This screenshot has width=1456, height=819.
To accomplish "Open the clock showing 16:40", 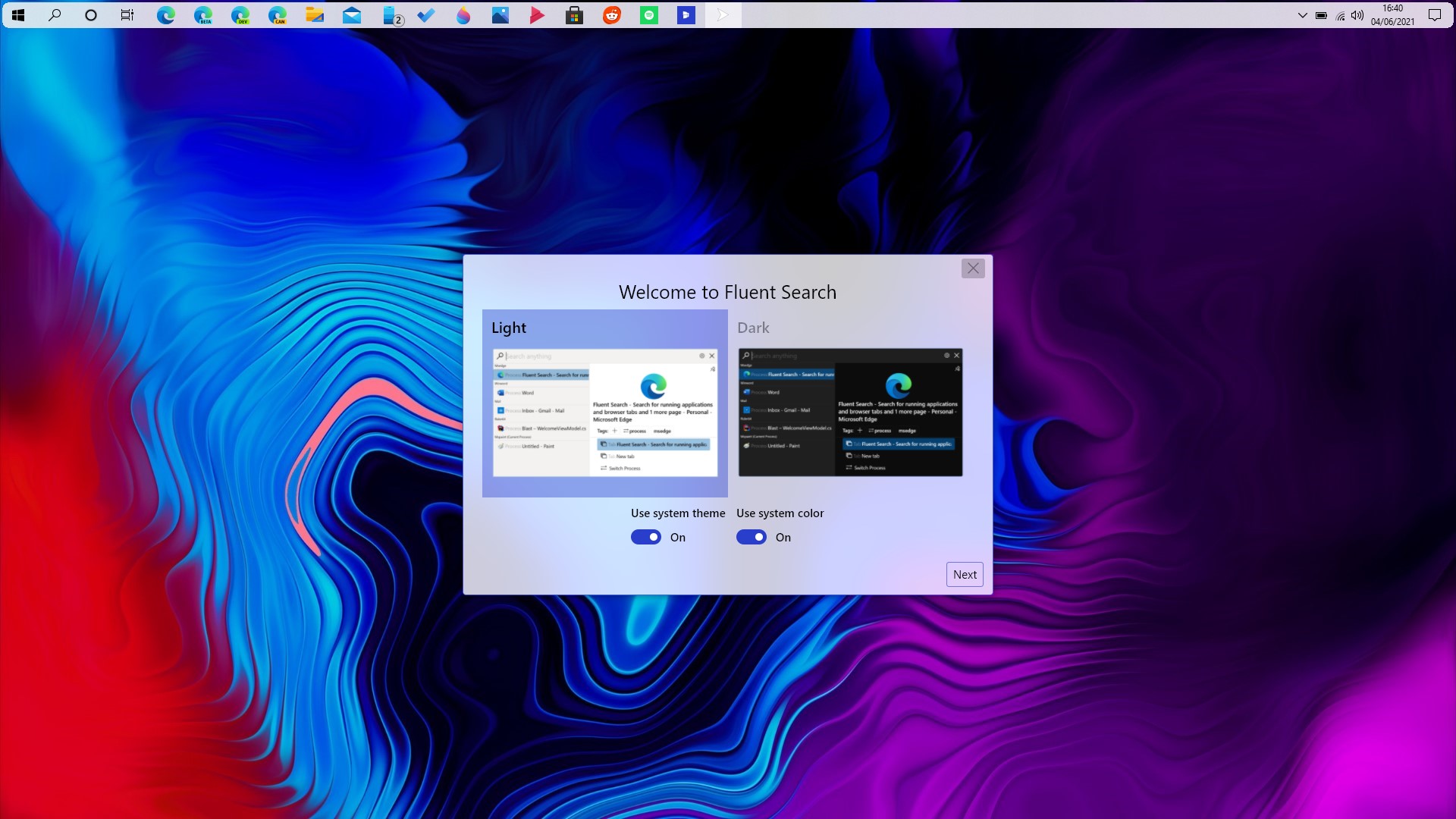I will click(1392, 15).
